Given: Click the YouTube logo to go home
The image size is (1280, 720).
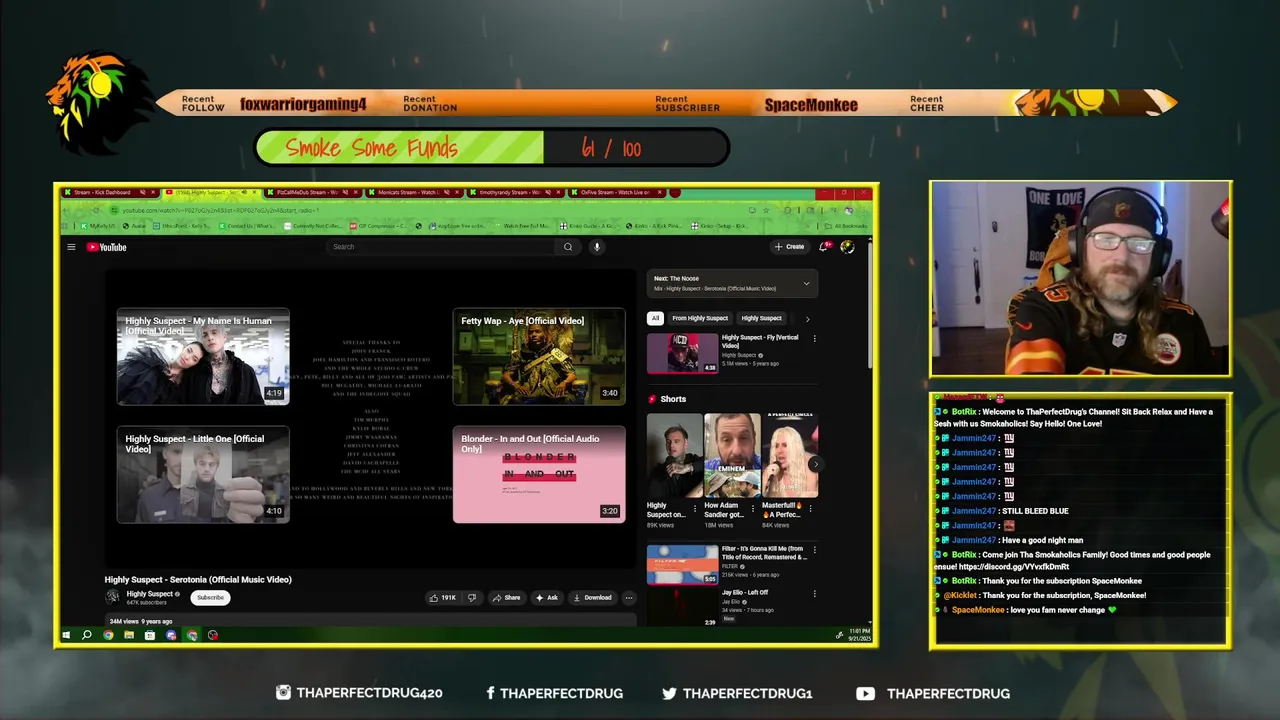Looking at the screenshot, I should coord(106,247).
